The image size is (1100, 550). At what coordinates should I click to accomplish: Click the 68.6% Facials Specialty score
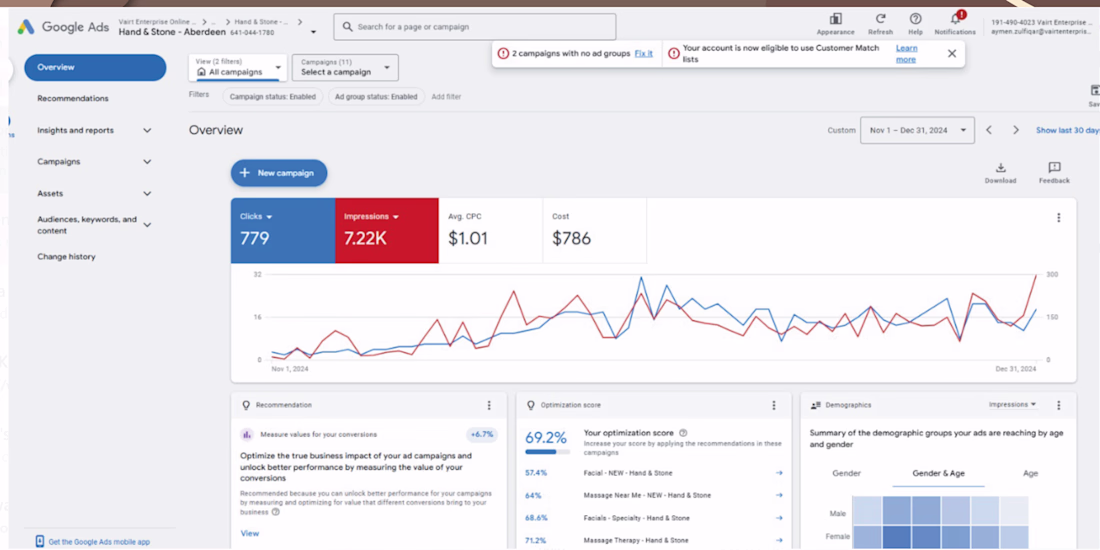(x=536, y=518)
